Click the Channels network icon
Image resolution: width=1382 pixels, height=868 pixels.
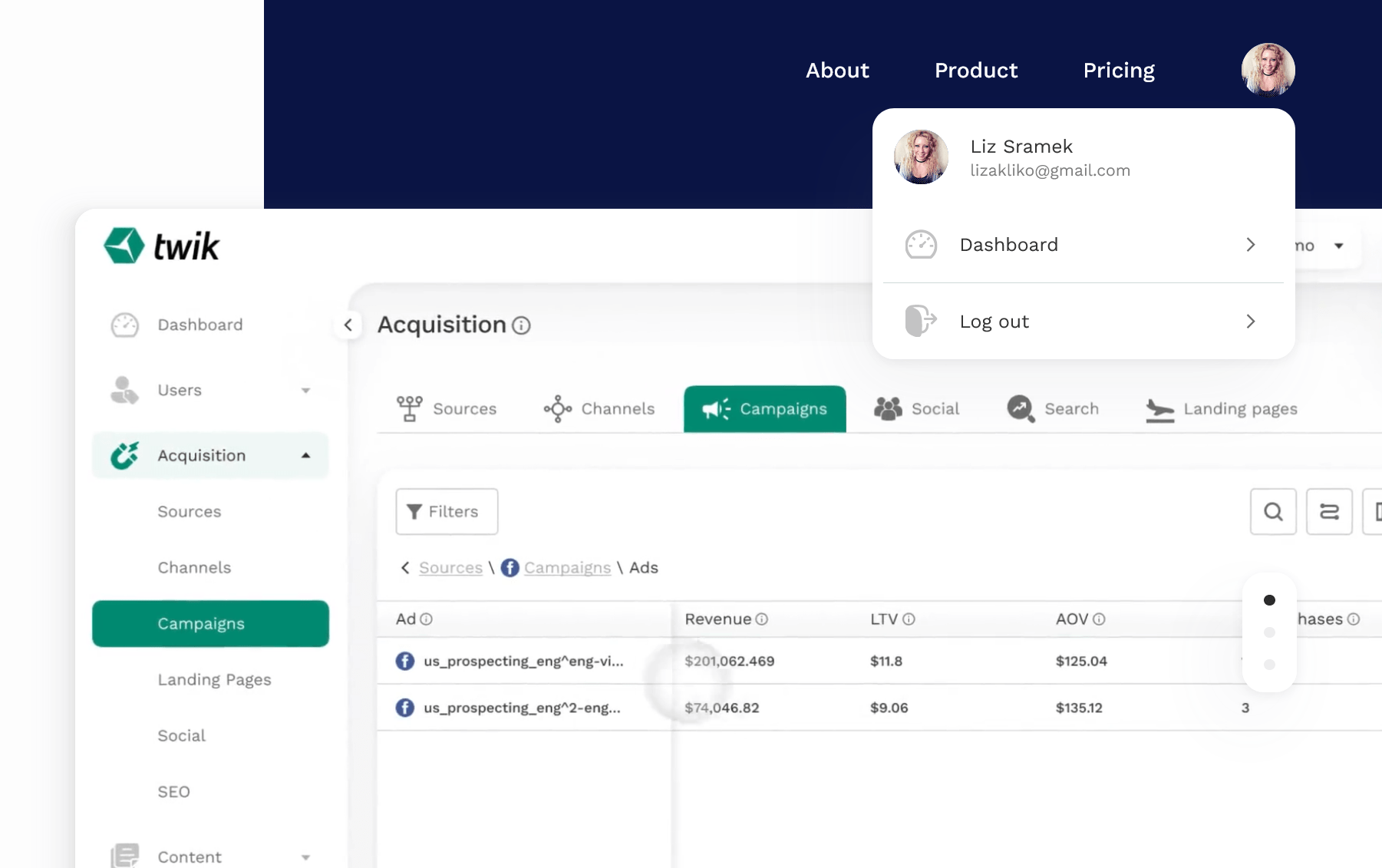556,408
